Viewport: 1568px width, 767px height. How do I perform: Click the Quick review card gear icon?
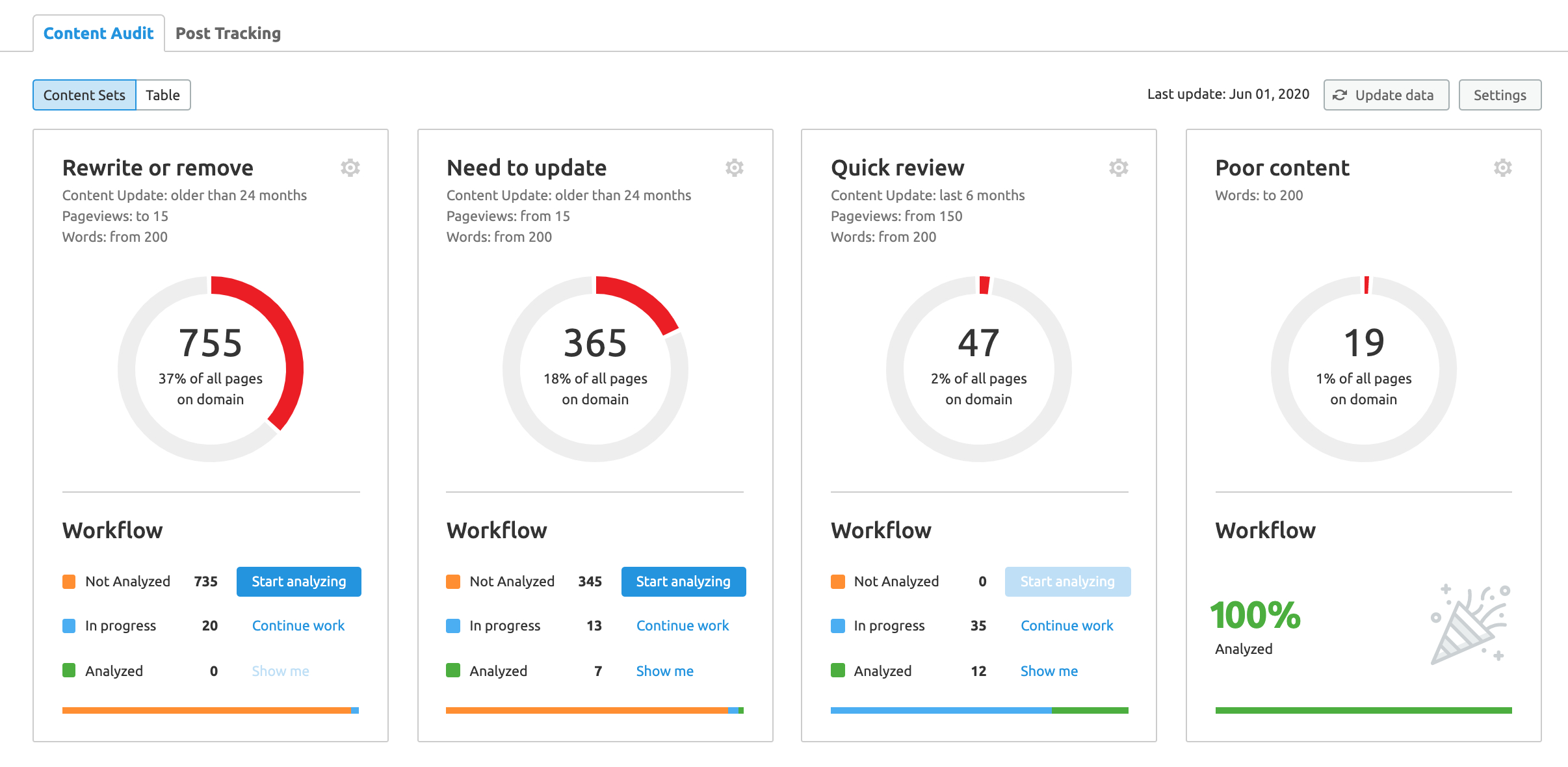coord(1119,168)
